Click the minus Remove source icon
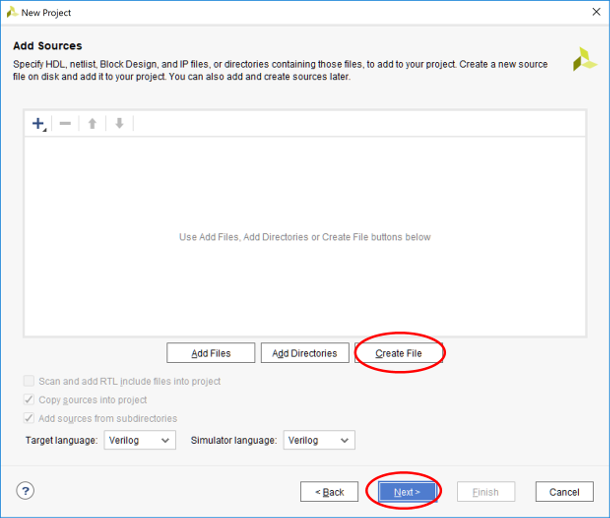 tap(65, 124)
